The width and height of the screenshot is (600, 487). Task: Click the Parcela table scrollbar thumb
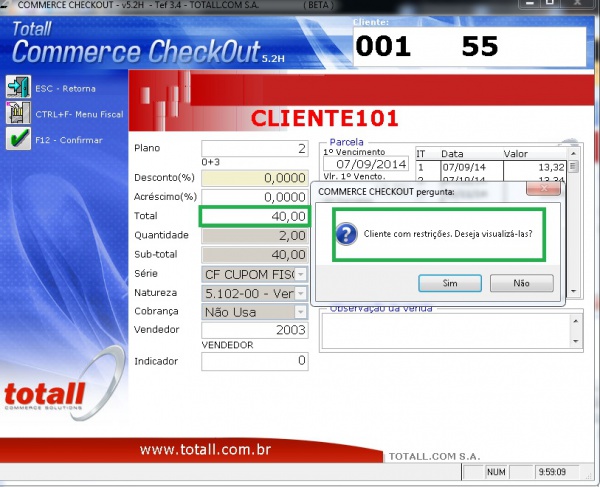click(573, 166)
